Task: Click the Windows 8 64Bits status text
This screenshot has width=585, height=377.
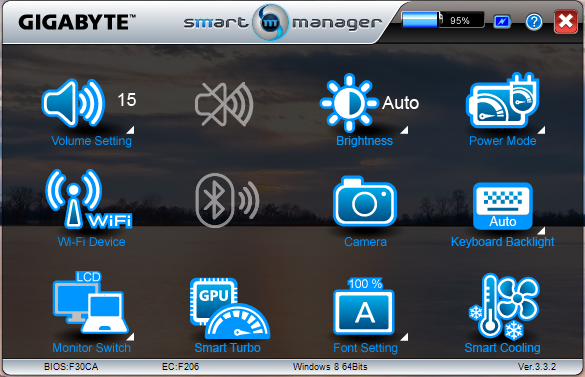Action: 330,367
